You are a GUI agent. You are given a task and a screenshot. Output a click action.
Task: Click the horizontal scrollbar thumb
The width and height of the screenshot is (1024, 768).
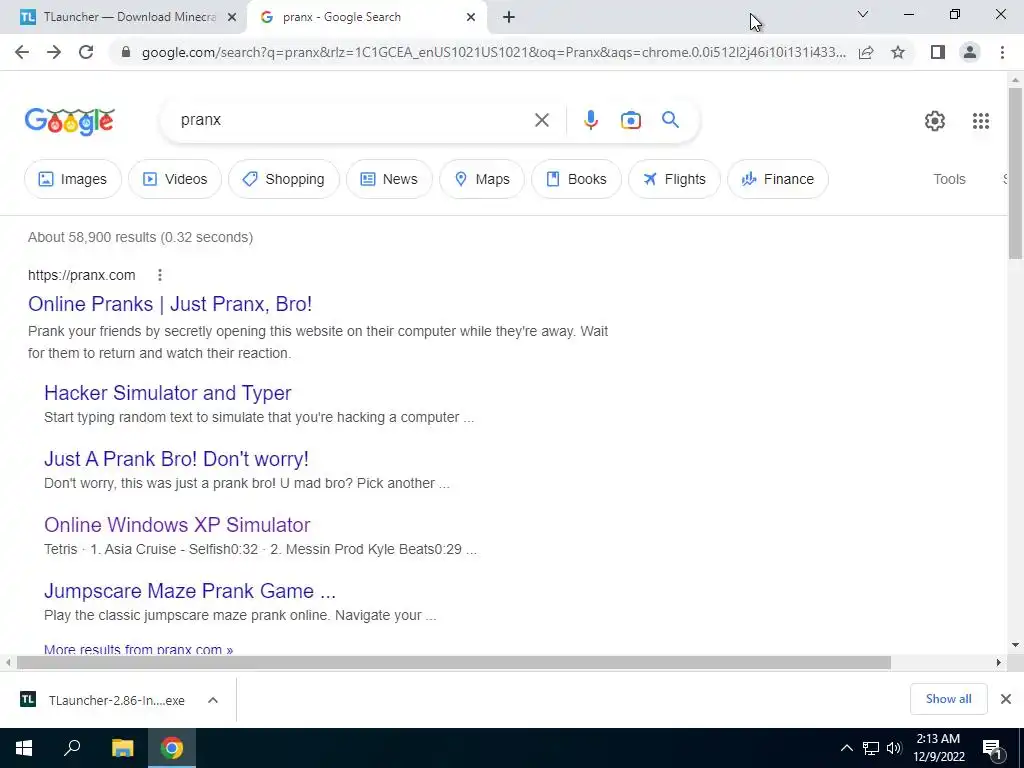click(453, 663)
